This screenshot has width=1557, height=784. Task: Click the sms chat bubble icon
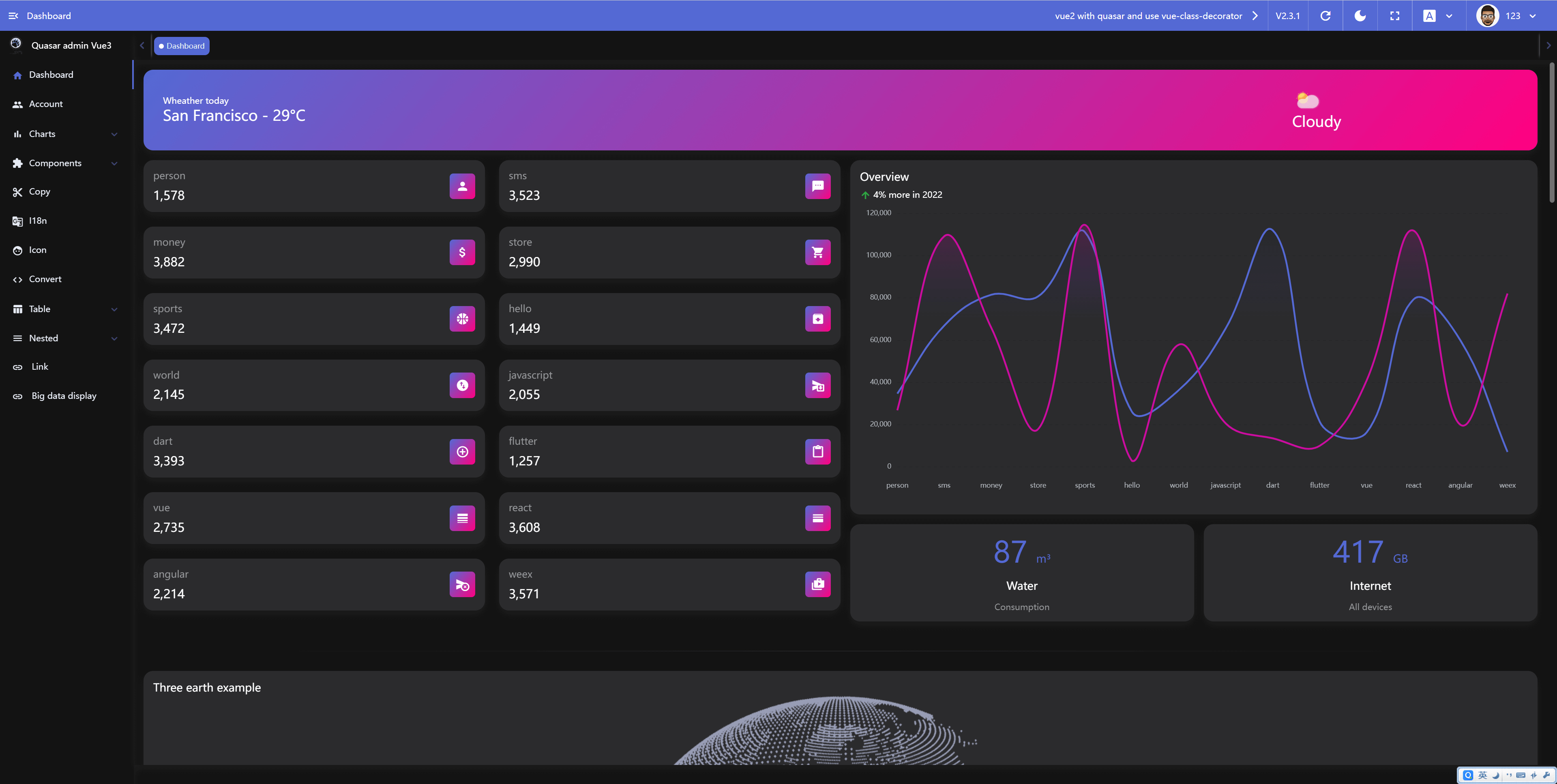(x=817, y=186)
